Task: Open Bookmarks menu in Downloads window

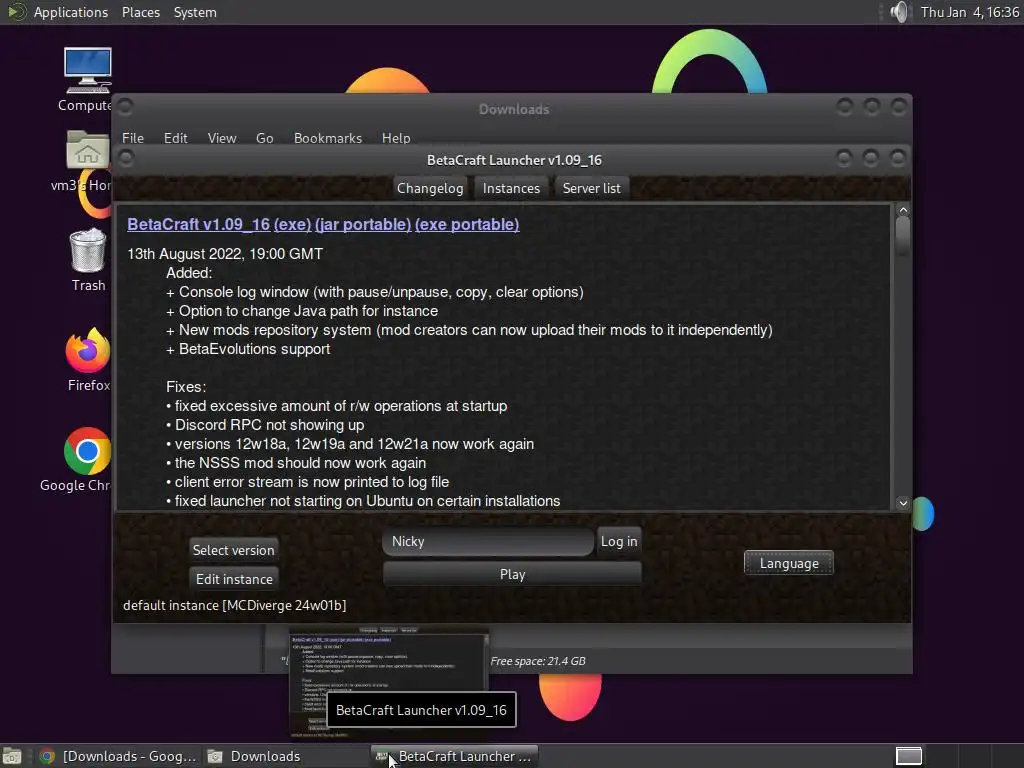Action: pyautogui.click(x=327, y=138)
